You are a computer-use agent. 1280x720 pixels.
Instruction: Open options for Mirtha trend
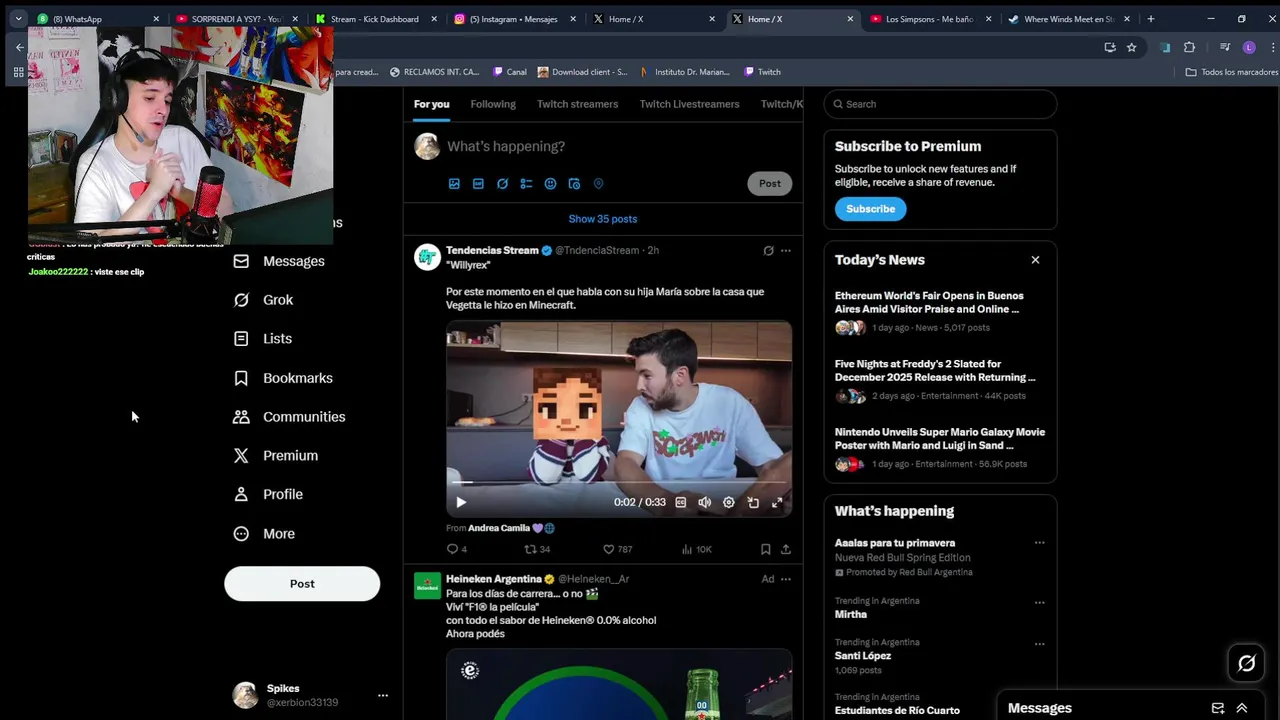pyautogui.click(x=1039, y=603)
